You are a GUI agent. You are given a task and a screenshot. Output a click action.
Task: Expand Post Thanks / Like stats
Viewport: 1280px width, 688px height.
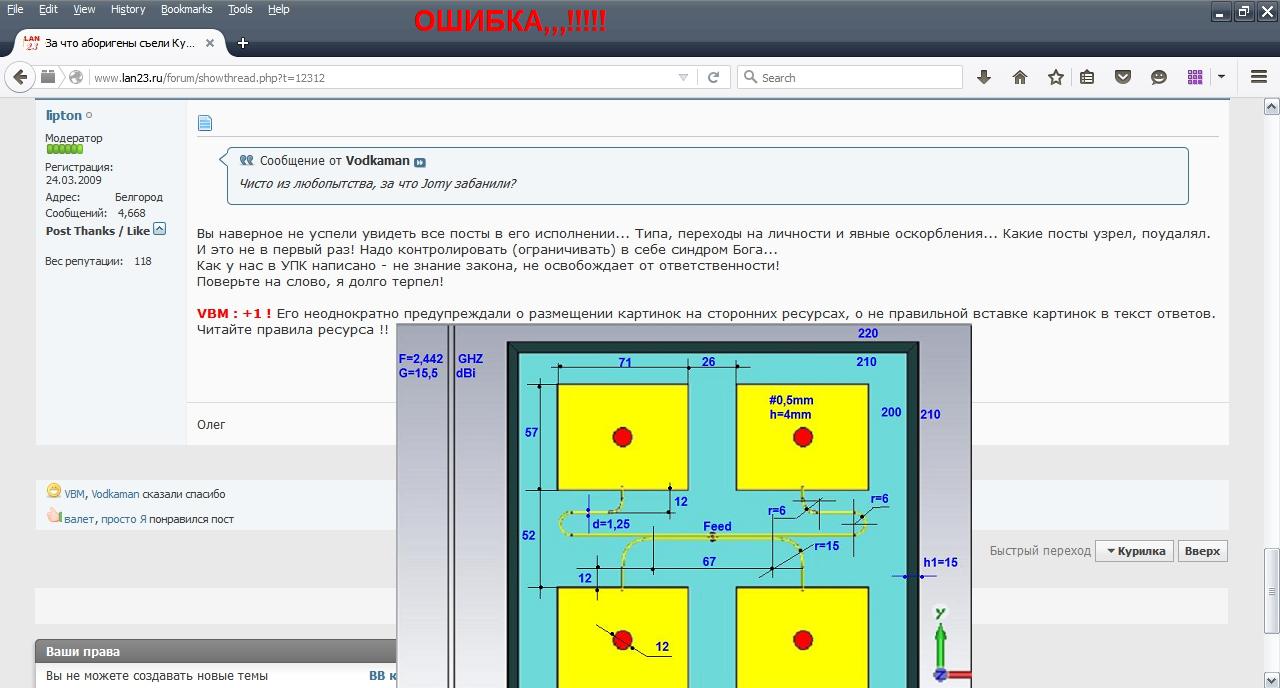click(x=160, y=230)
